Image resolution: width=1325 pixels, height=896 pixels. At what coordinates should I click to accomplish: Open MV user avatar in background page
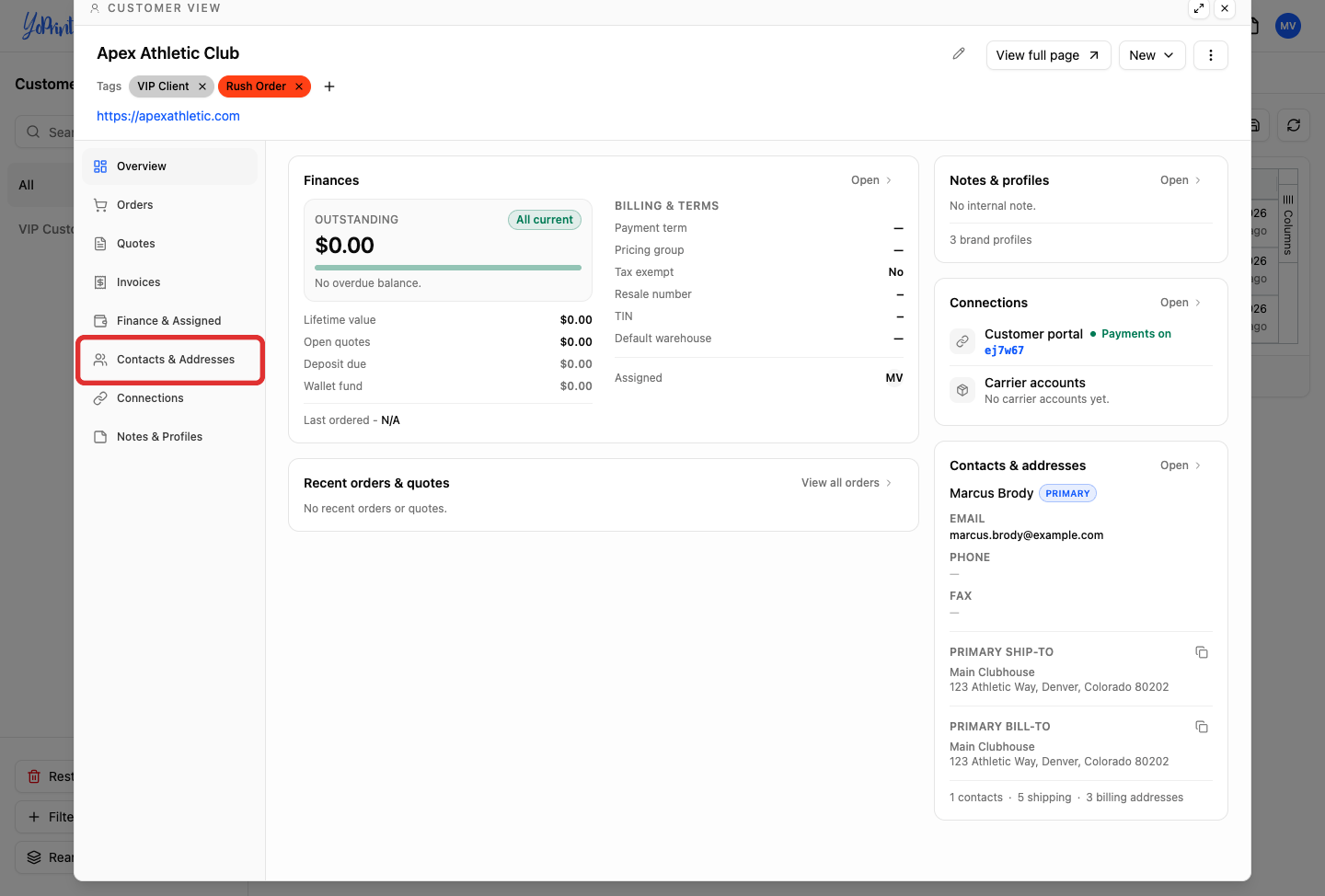[x=1288, y=26]
